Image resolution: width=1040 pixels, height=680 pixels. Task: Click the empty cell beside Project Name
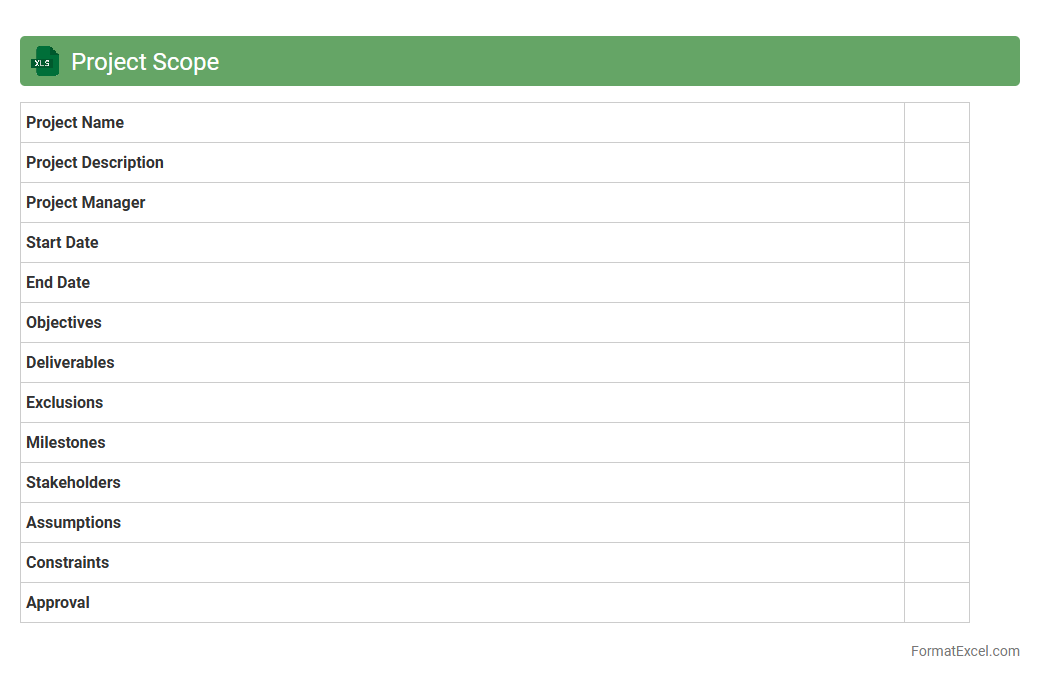tap(936, 123)
